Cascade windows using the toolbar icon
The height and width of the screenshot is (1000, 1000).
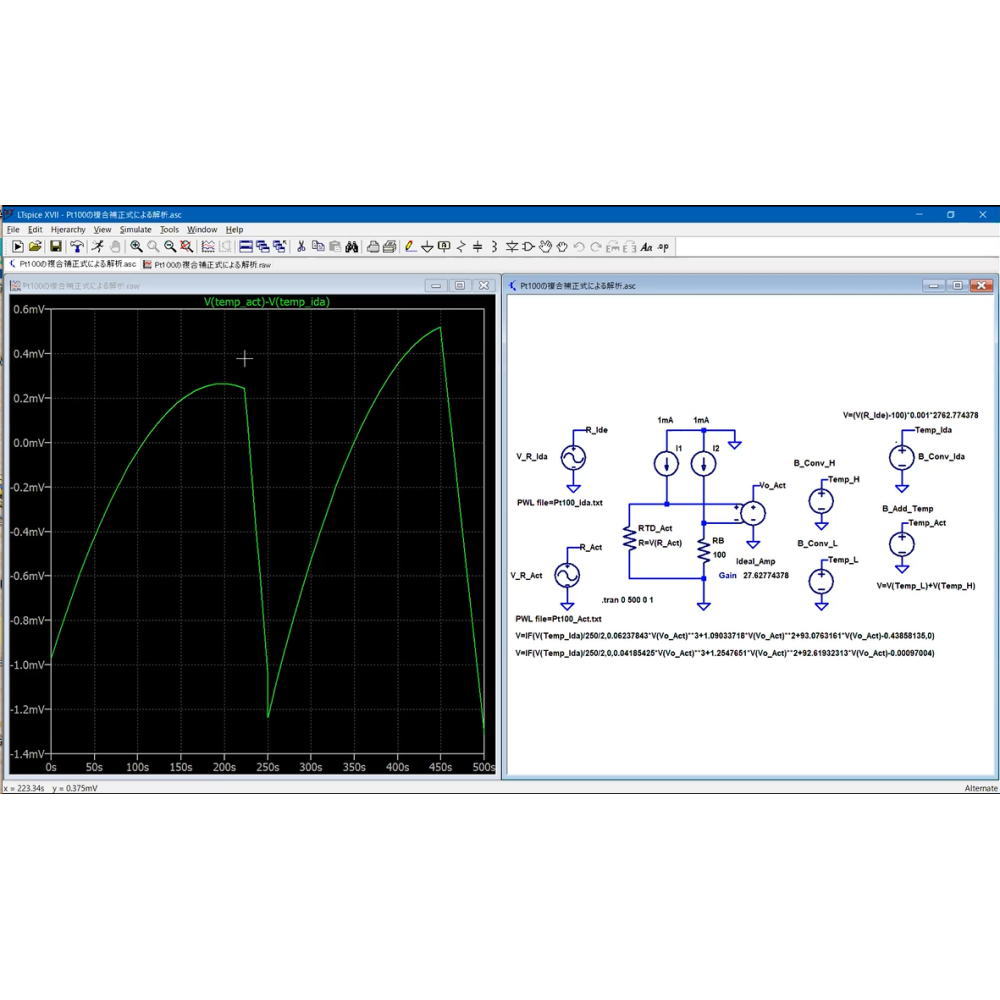tap(262, 246)
